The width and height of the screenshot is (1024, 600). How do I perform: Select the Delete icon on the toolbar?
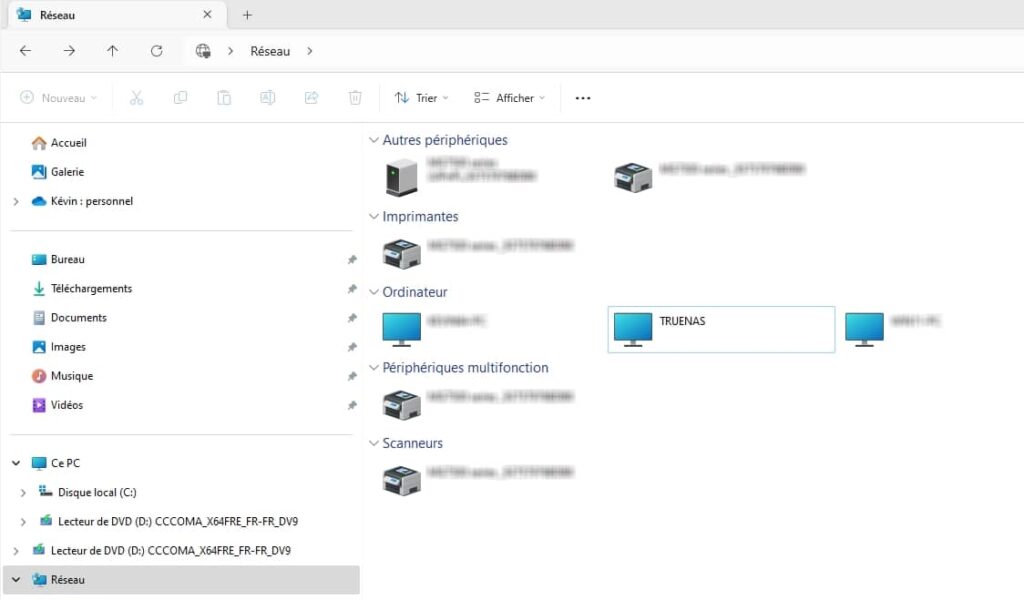pos(355,97)
